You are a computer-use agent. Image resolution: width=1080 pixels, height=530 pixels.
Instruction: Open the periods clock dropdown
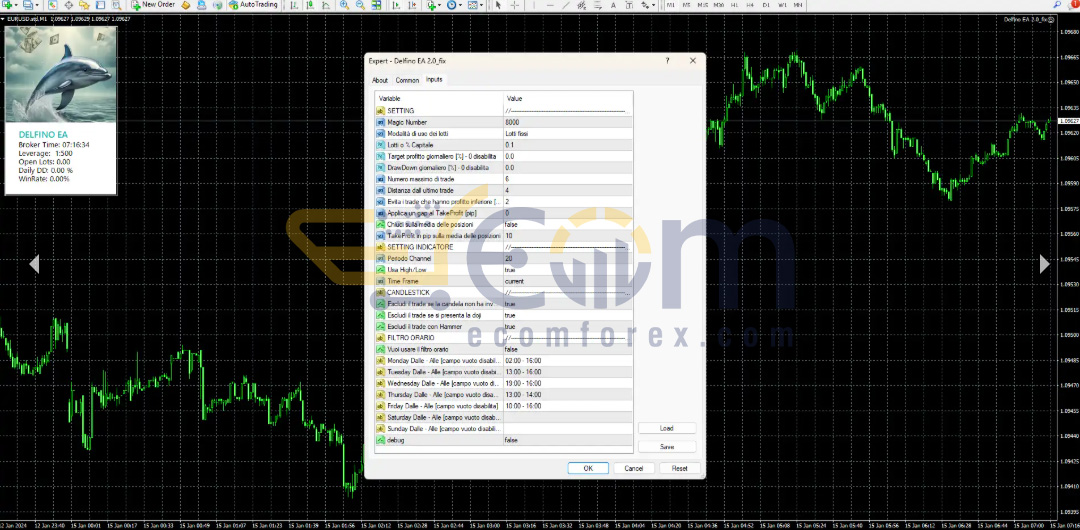[x=454, y=5]
